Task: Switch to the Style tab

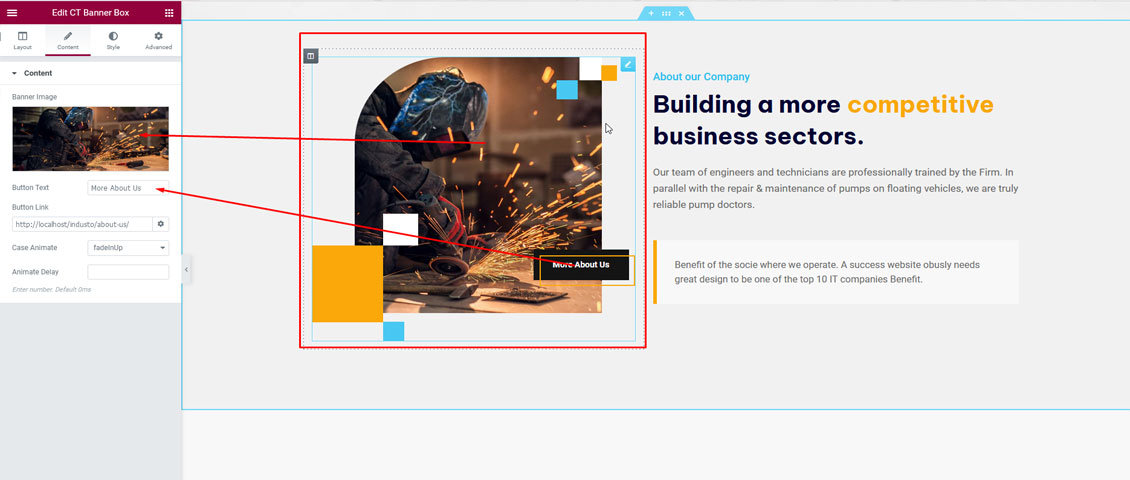Action: coord(113,41)
